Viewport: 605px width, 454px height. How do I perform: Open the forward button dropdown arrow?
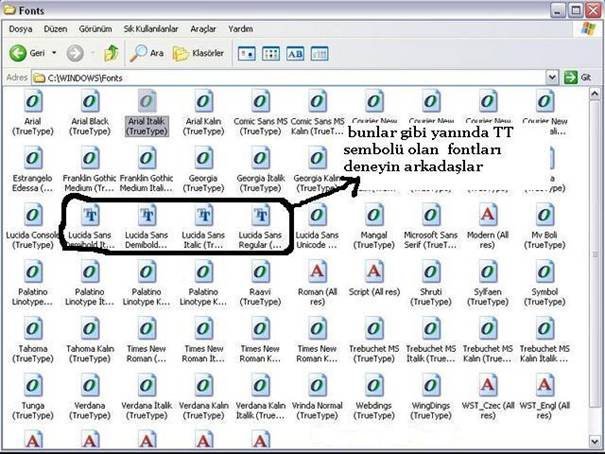[93, 53]
